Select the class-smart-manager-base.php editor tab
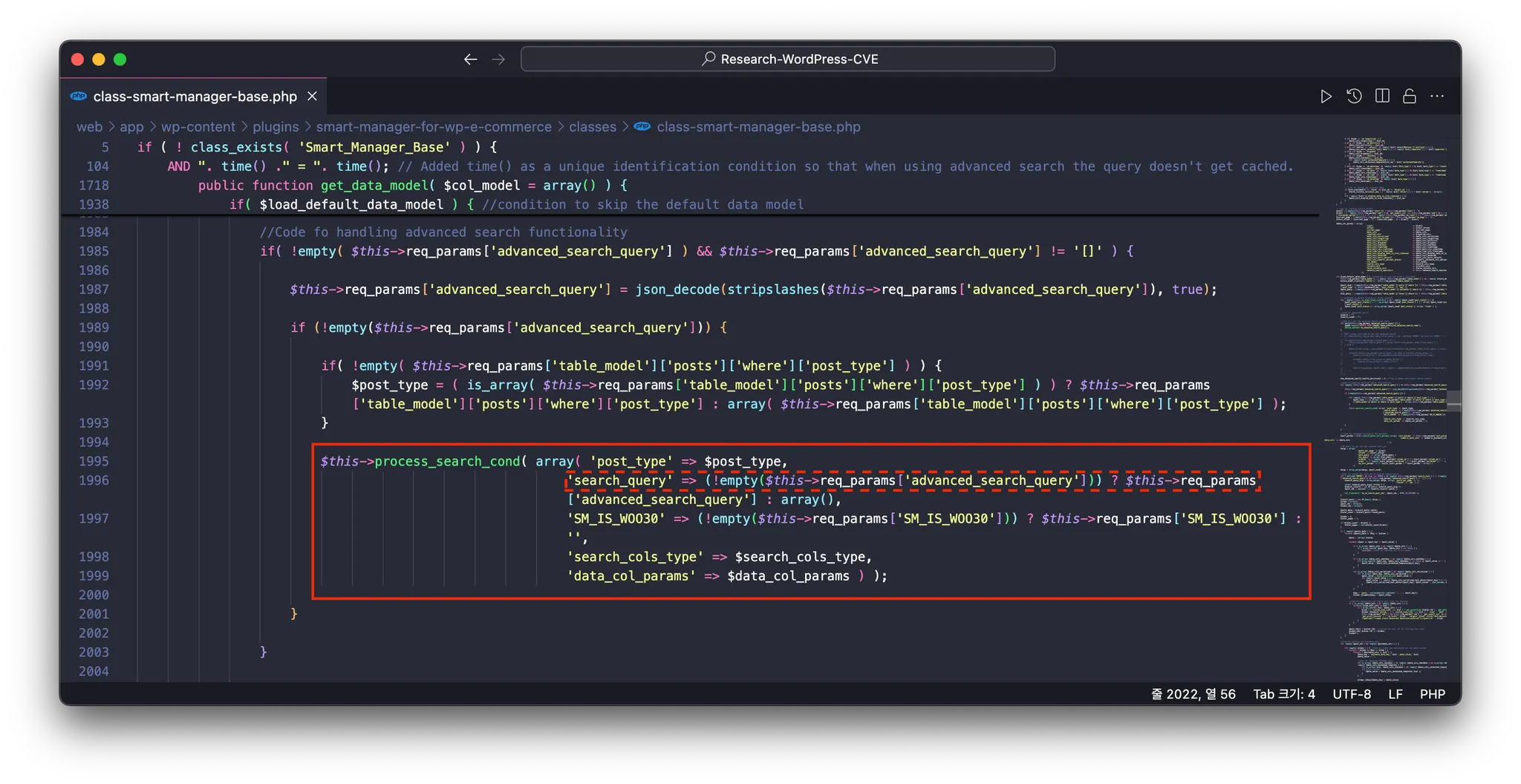Viewport: 1521px width, 784px height. click(x=195, y=97)
